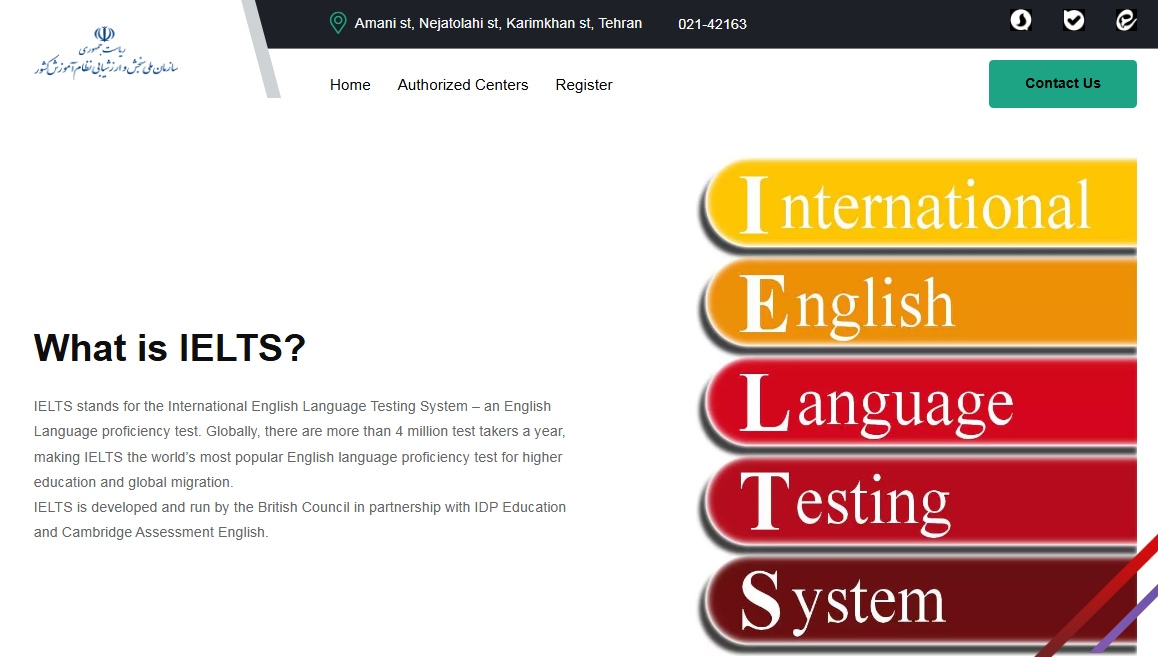The width and height of the screenshot is (1158, 657).
Task: Go to the Home menu item
Action: click(350, 85)
